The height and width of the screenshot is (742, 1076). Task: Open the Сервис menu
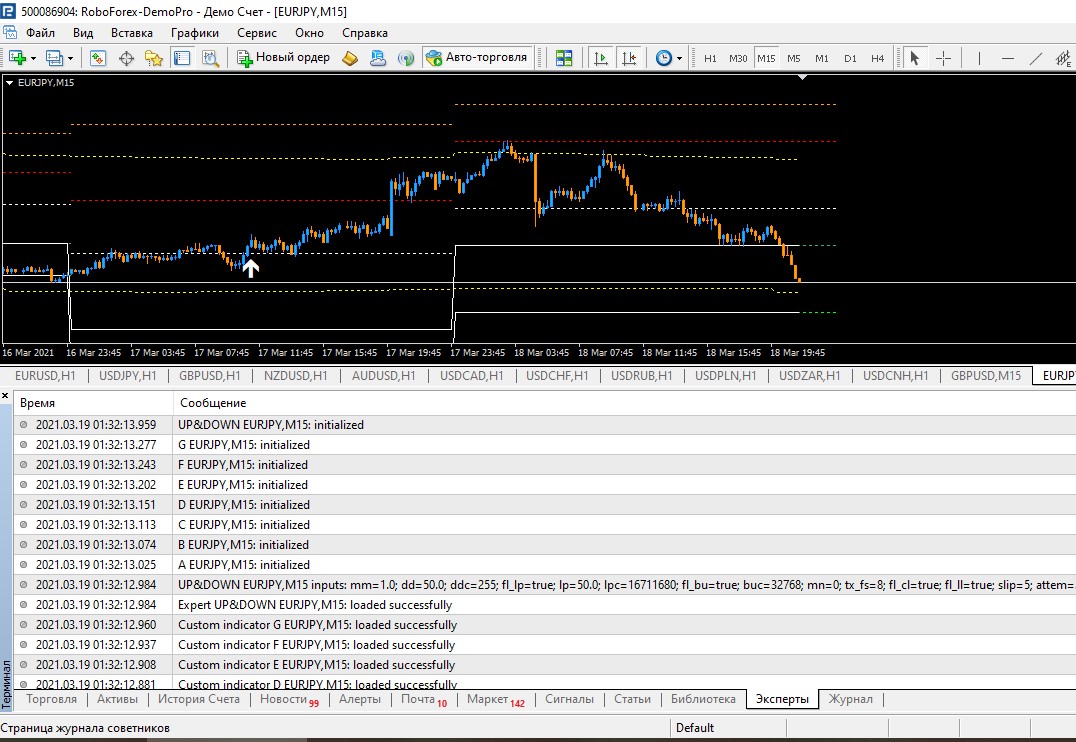[x=257, y=32]
